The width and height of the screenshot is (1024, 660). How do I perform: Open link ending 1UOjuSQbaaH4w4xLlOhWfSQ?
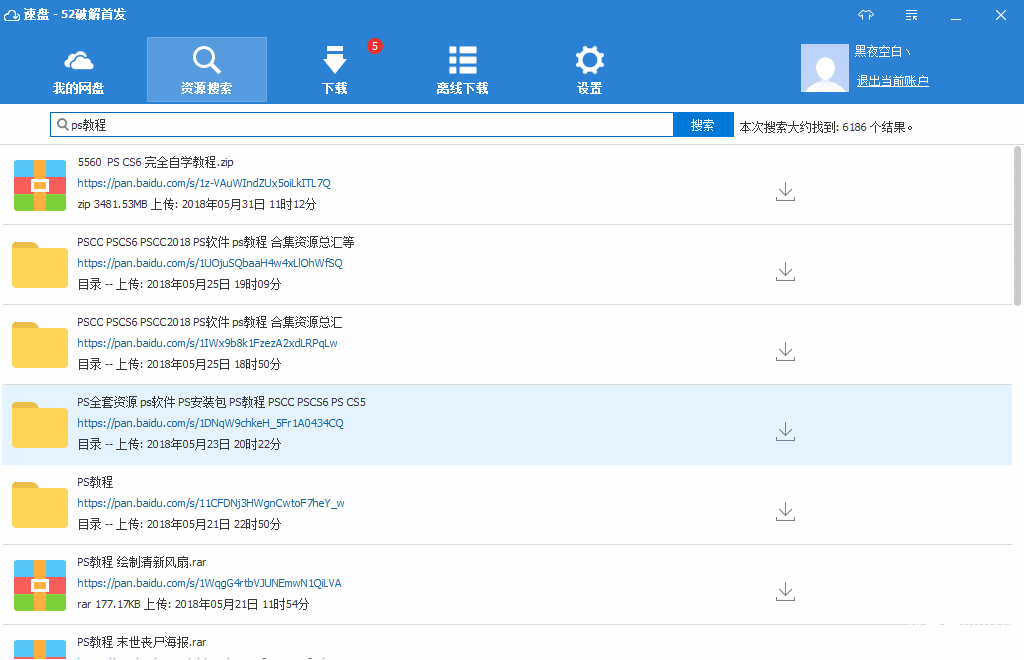click(210, 263)
